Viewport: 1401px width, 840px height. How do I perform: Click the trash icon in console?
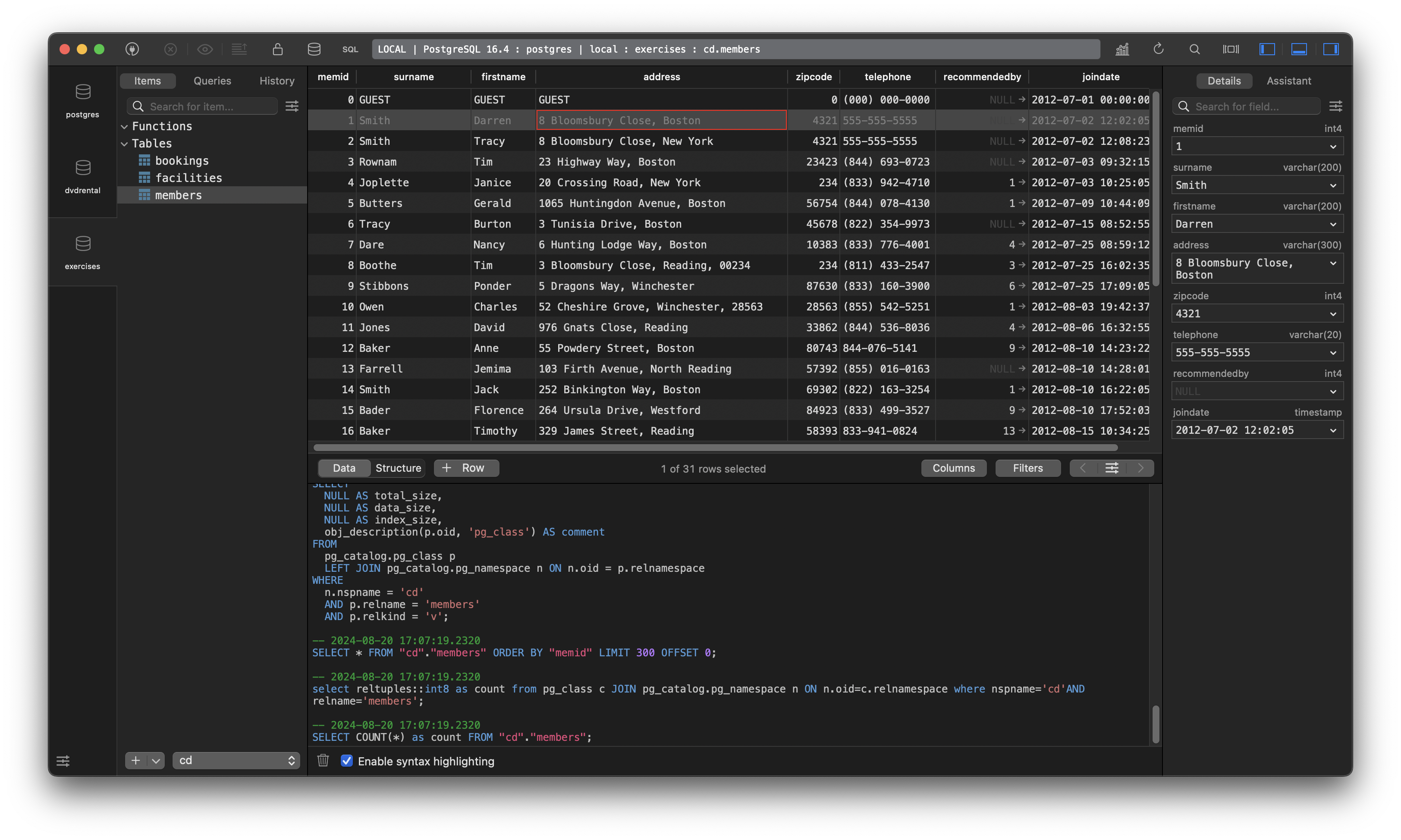(x=323, y=760)
